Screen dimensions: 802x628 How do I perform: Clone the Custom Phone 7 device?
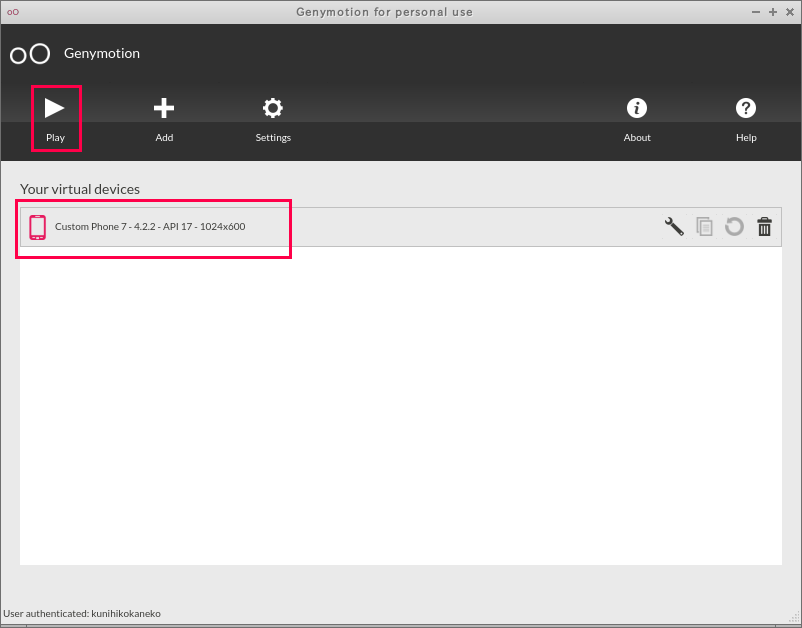(704, 227)
